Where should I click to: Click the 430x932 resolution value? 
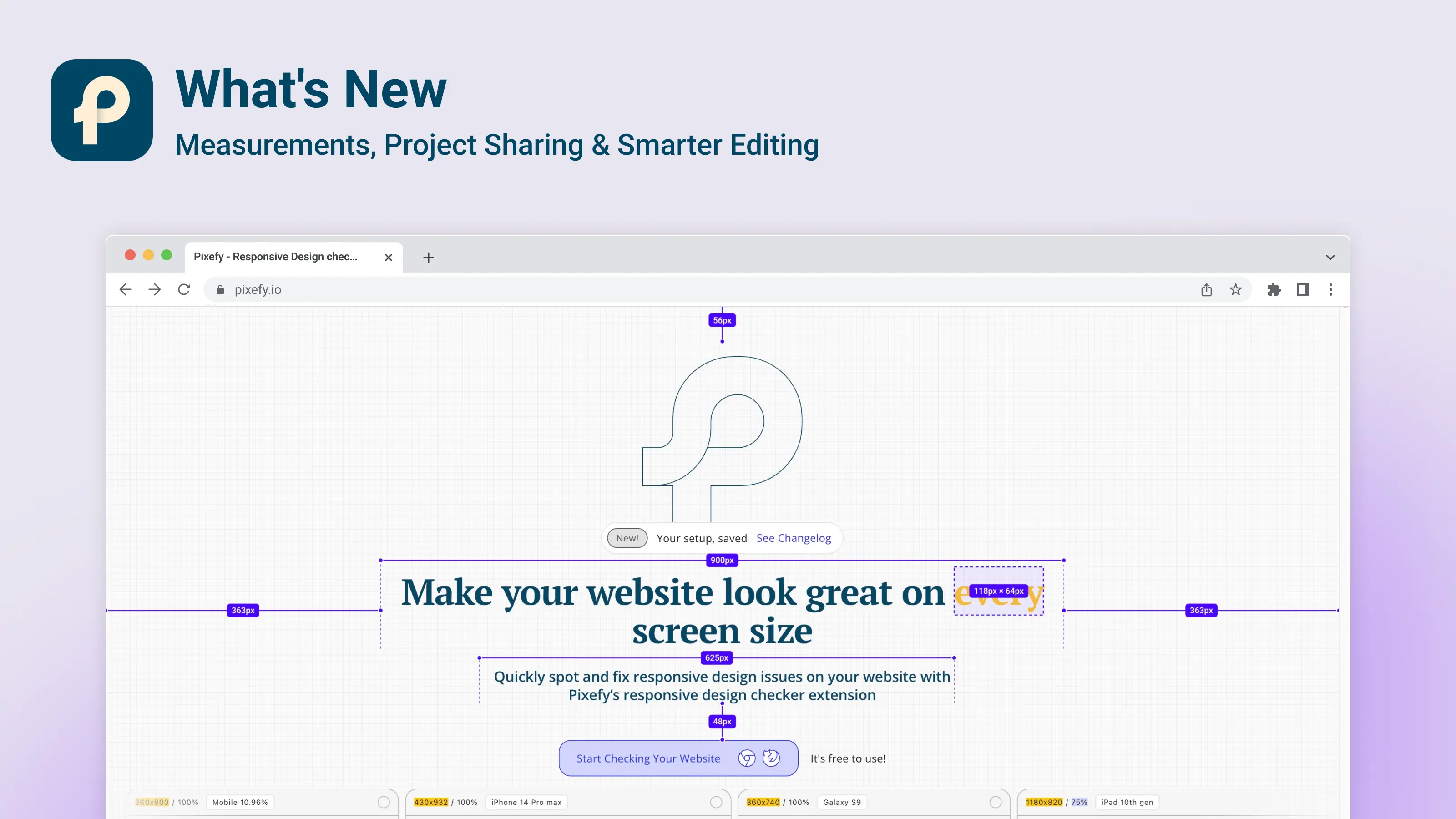(x=431, y=802)
